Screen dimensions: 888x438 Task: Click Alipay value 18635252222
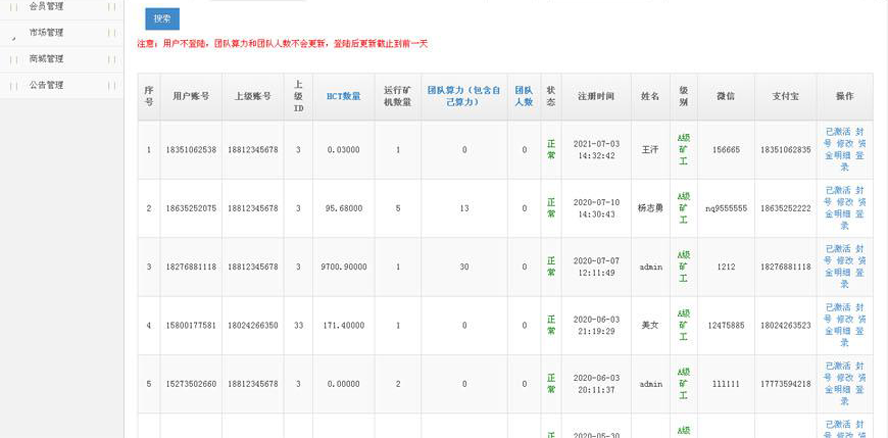pos(785,209)
